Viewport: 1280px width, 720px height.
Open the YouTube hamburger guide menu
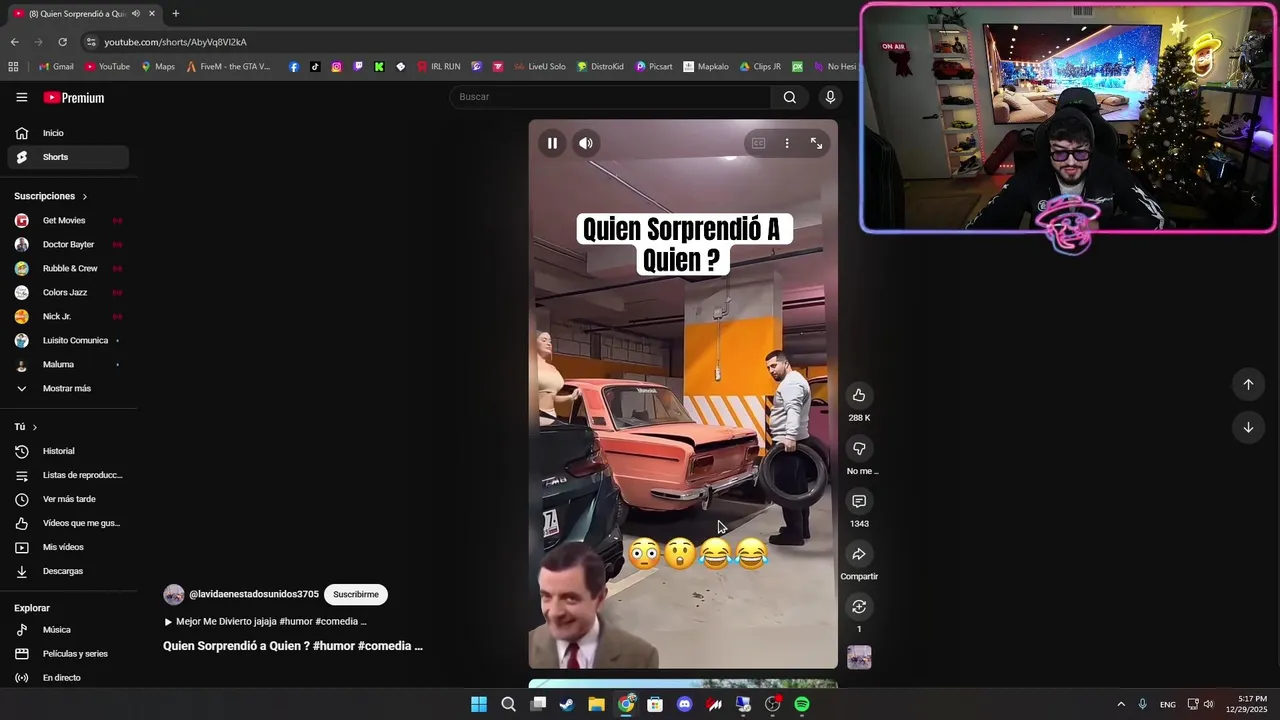[22, 97]
